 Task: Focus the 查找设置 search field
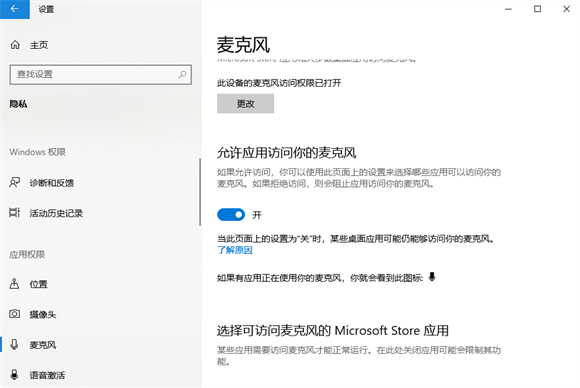point(101,74)
